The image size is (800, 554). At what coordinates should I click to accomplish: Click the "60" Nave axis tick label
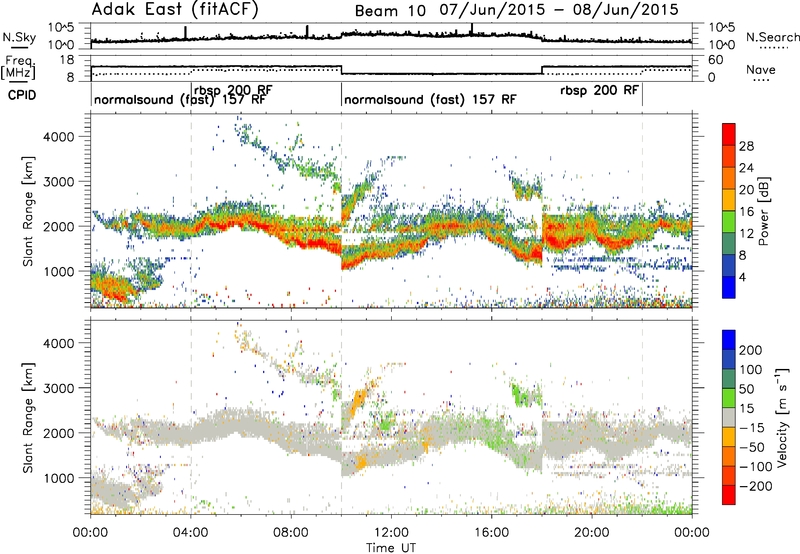click(716, 60)
